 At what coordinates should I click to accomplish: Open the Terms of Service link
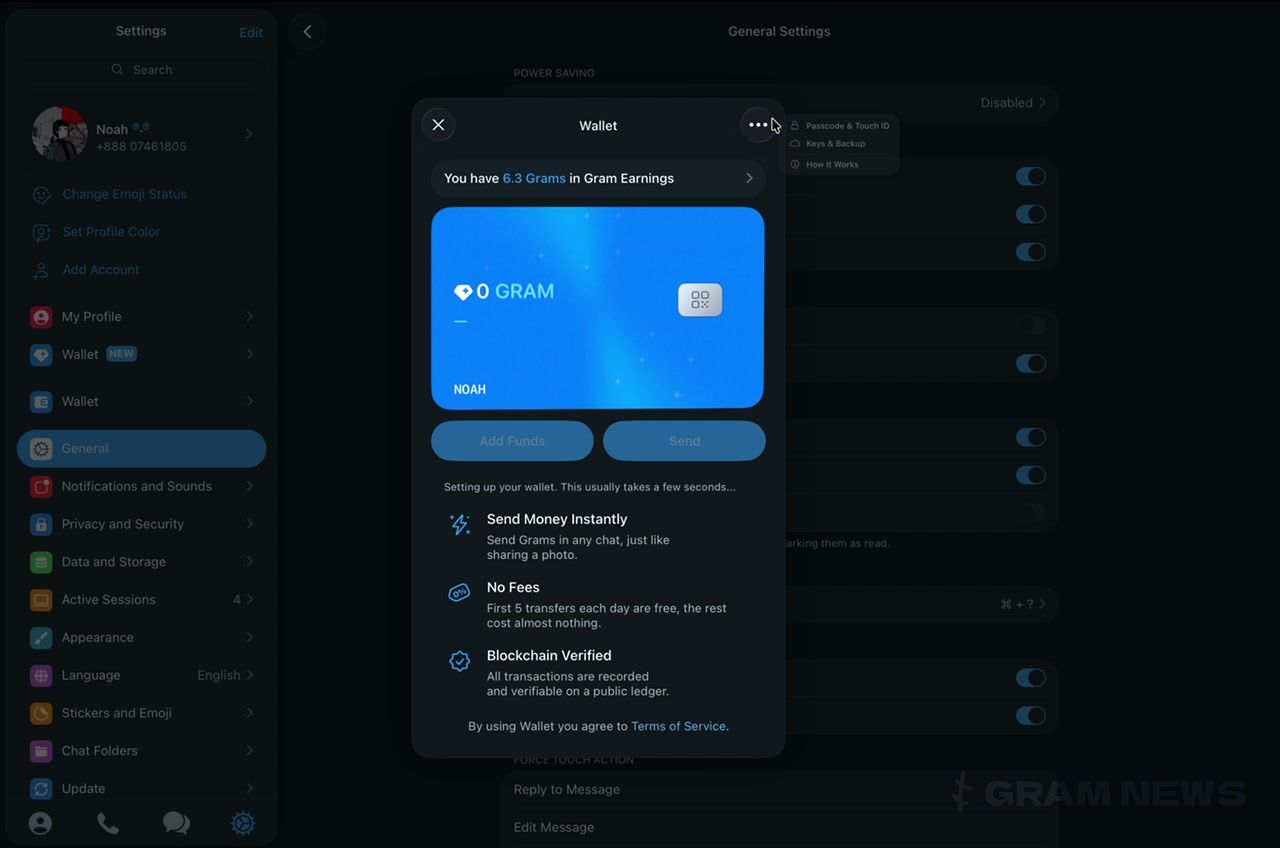click(679, 727)
